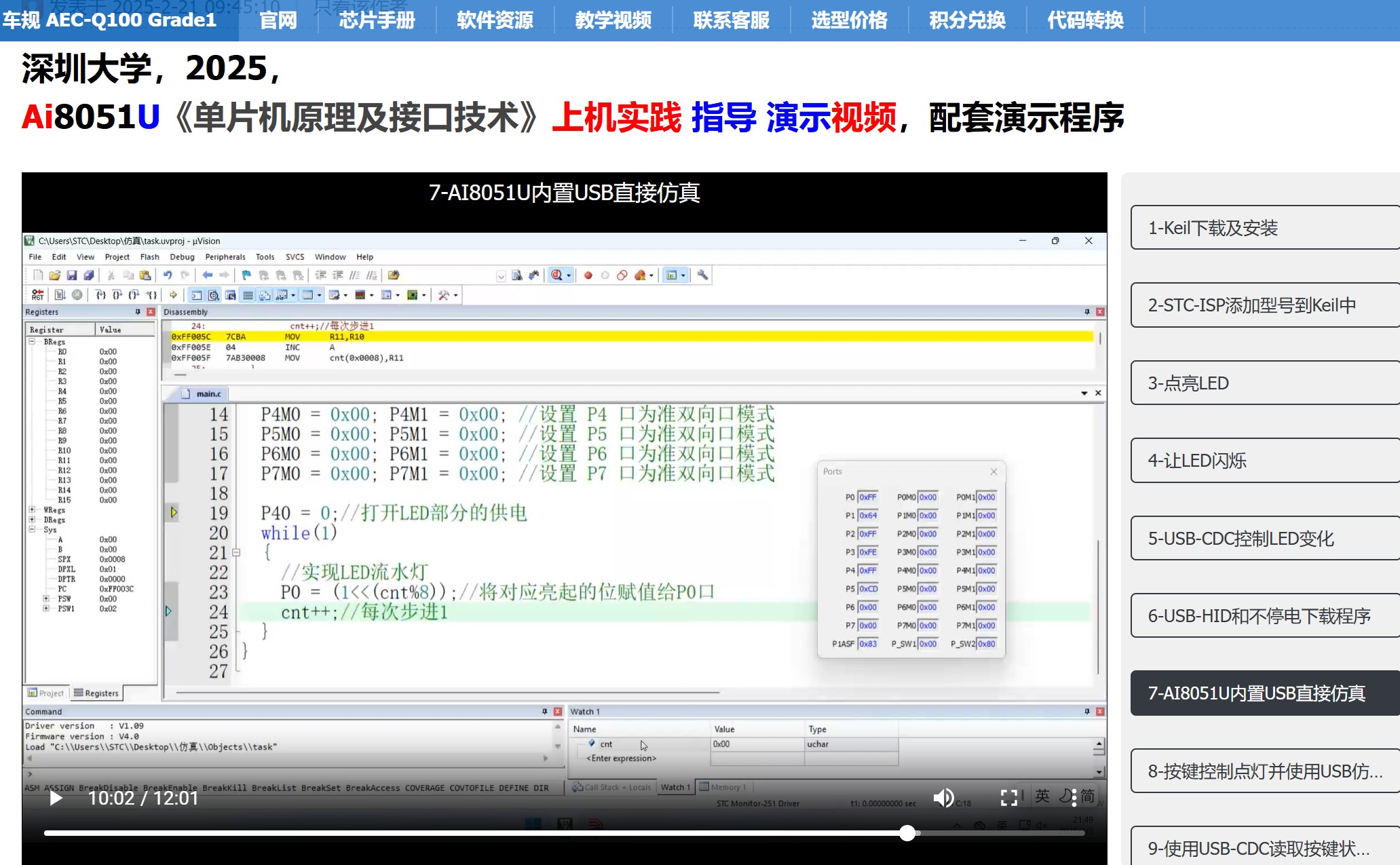Open playlist item 5-USB-CDC控制LED变化

1265,539
